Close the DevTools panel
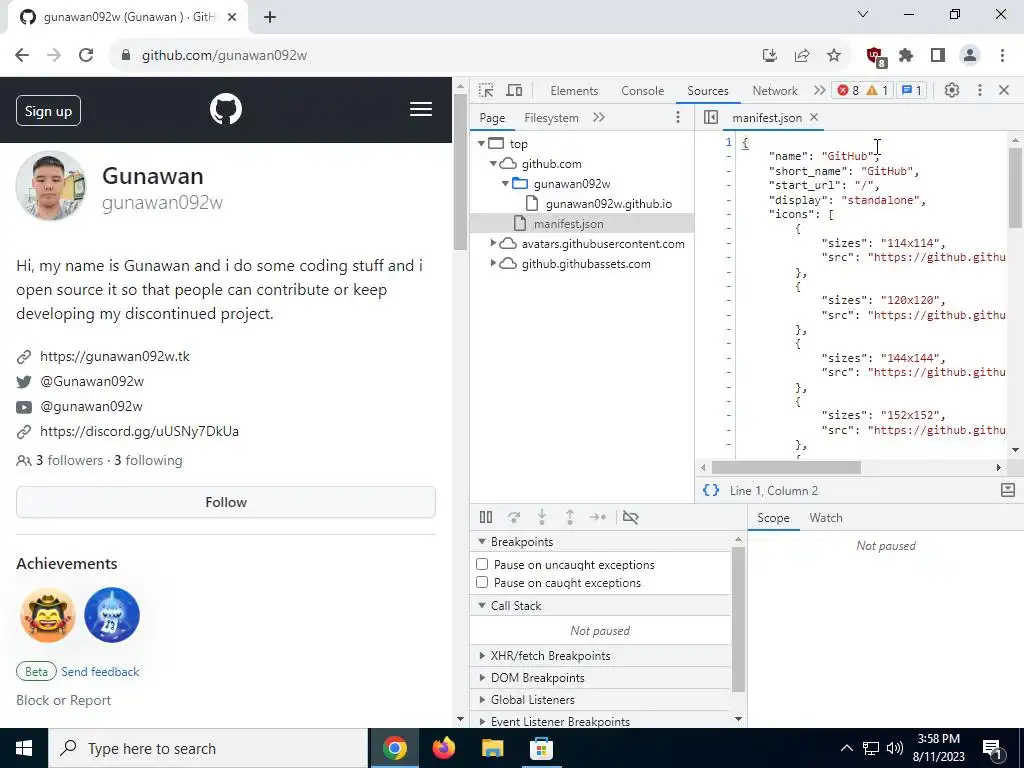1024x768 pixels. (x=1004, y=90)
